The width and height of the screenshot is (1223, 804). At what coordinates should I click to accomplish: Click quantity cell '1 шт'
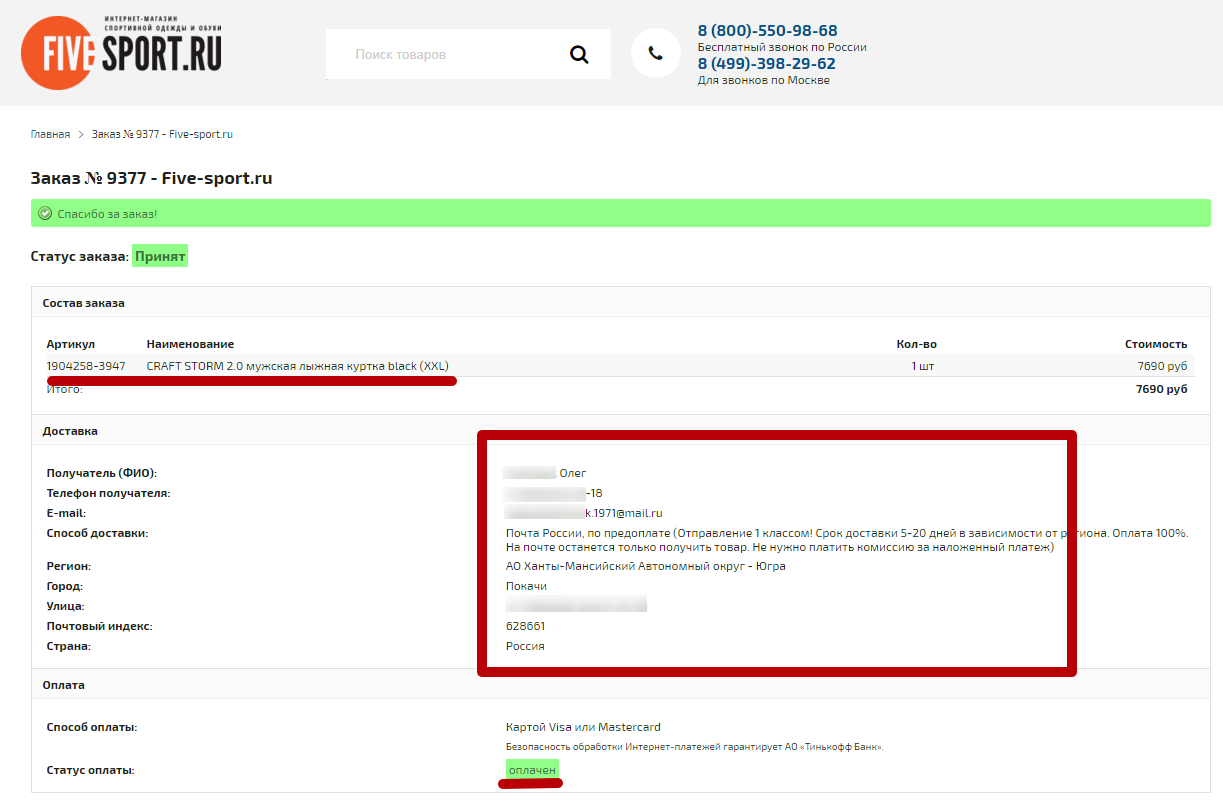tap(923, 366)
